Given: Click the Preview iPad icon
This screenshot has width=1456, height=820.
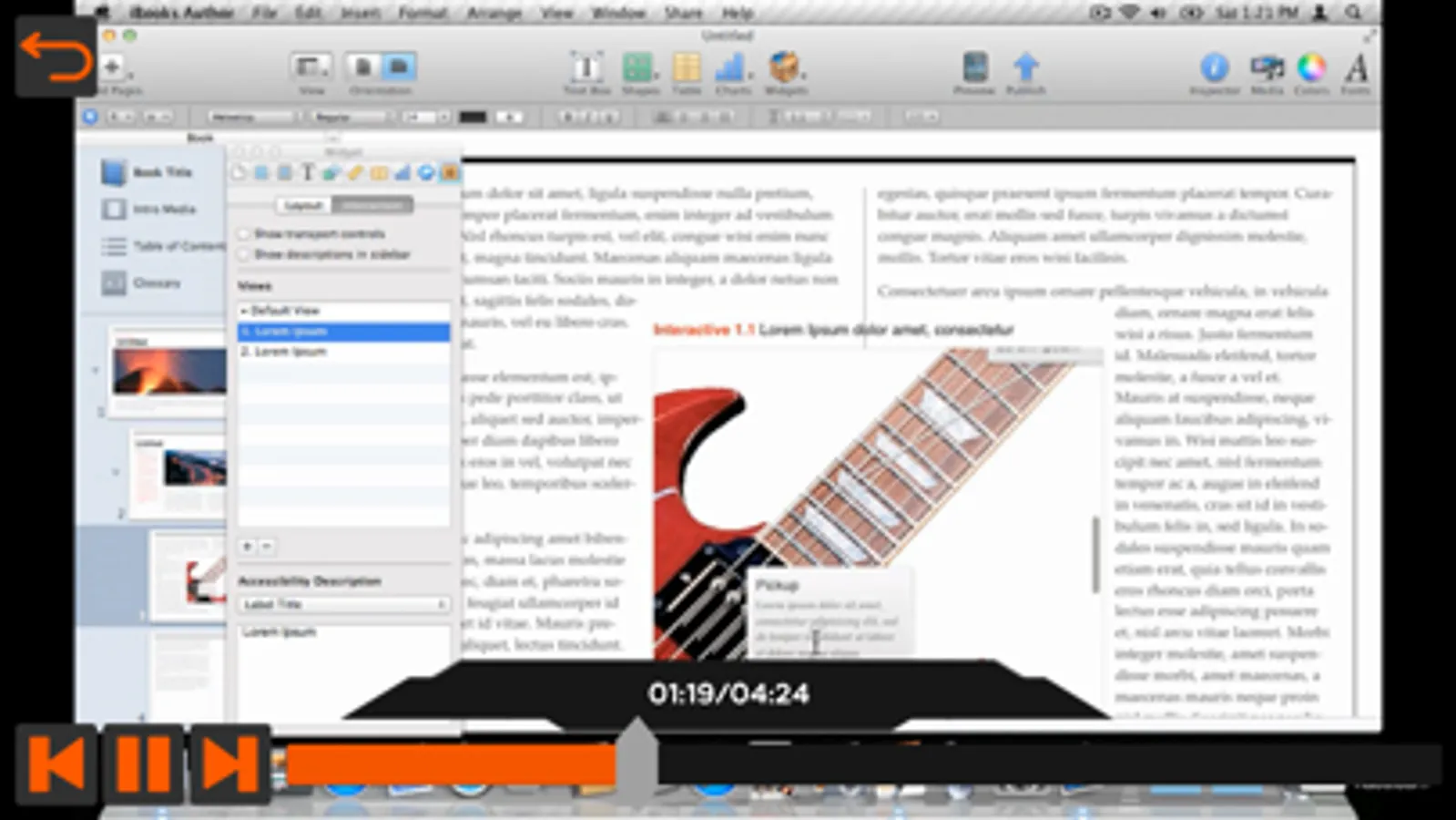Looking at the screenshot, I should click(974, 67).
